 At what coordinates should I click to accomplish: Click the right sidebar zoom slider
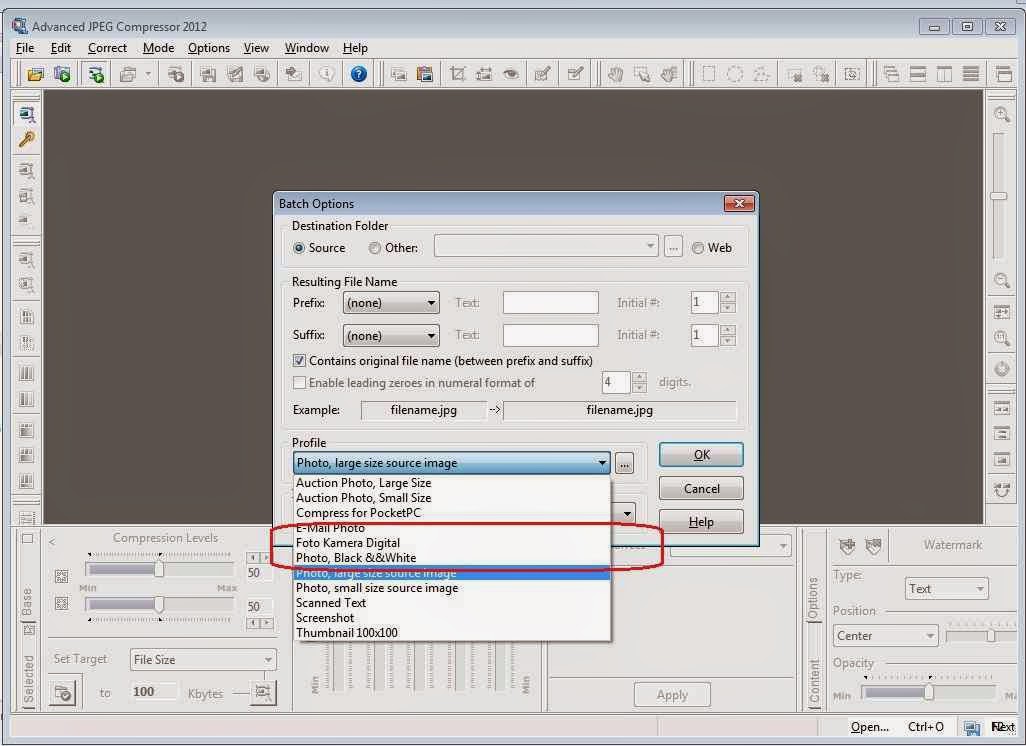[998, 196]
